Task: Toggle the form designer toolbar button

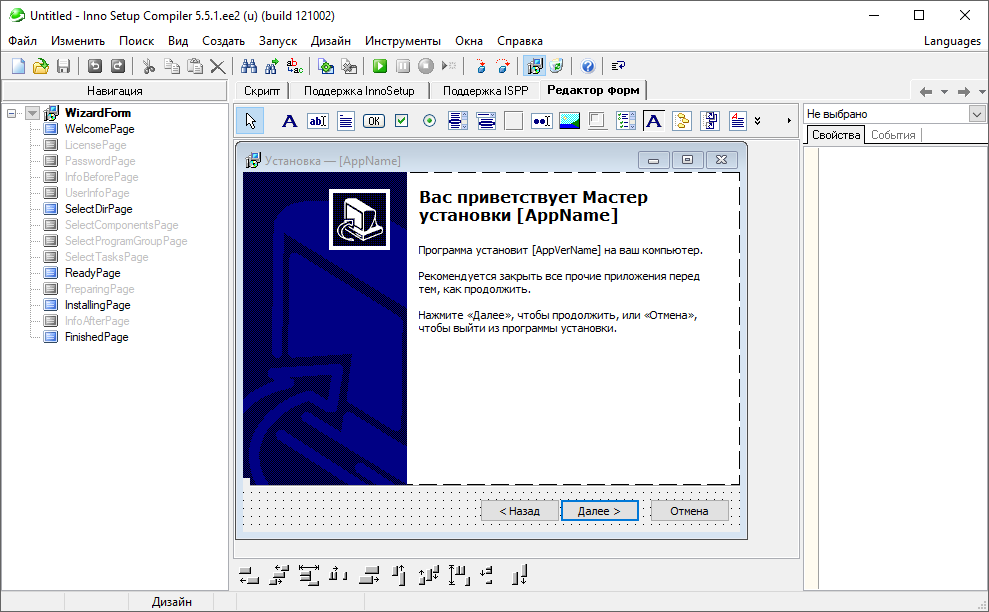Action: (x=534, y=66)
